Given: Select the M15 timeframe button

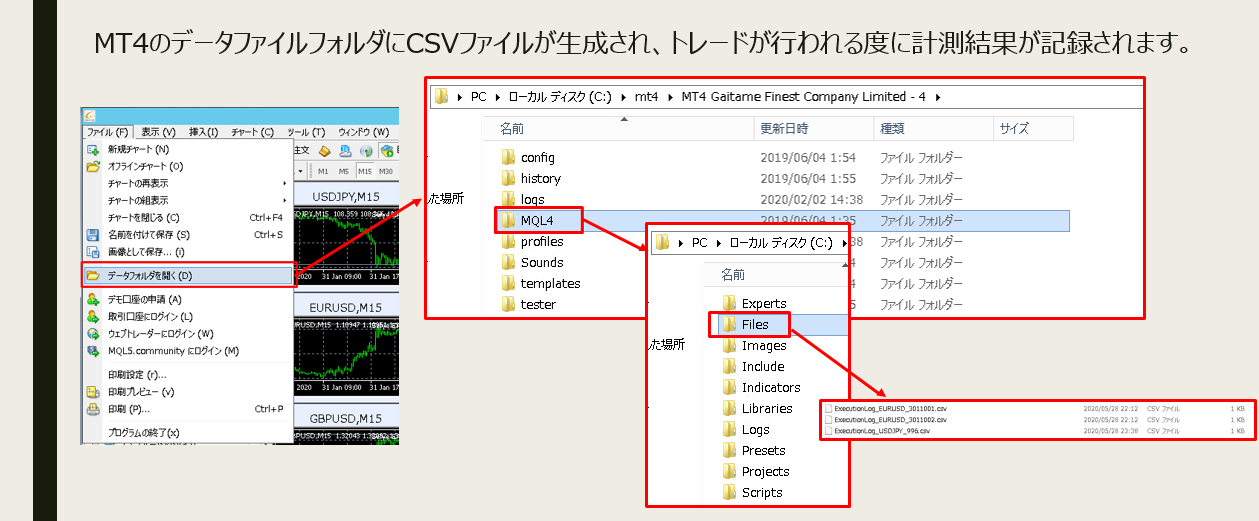Looking at the screenshot, I should tap(365, 171).
